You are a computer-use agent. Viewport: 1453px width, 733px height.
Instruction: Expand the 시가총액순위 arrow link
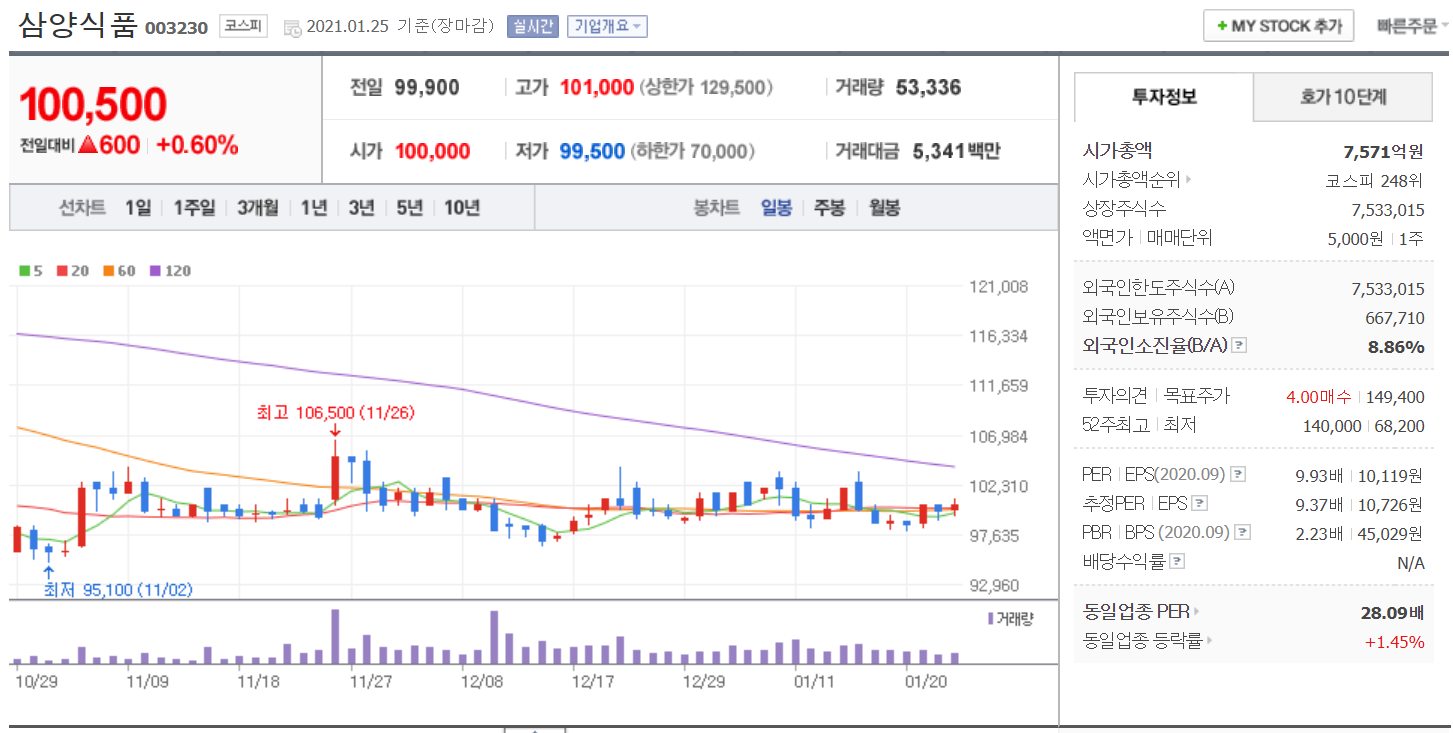click(x=1188, y=180)
